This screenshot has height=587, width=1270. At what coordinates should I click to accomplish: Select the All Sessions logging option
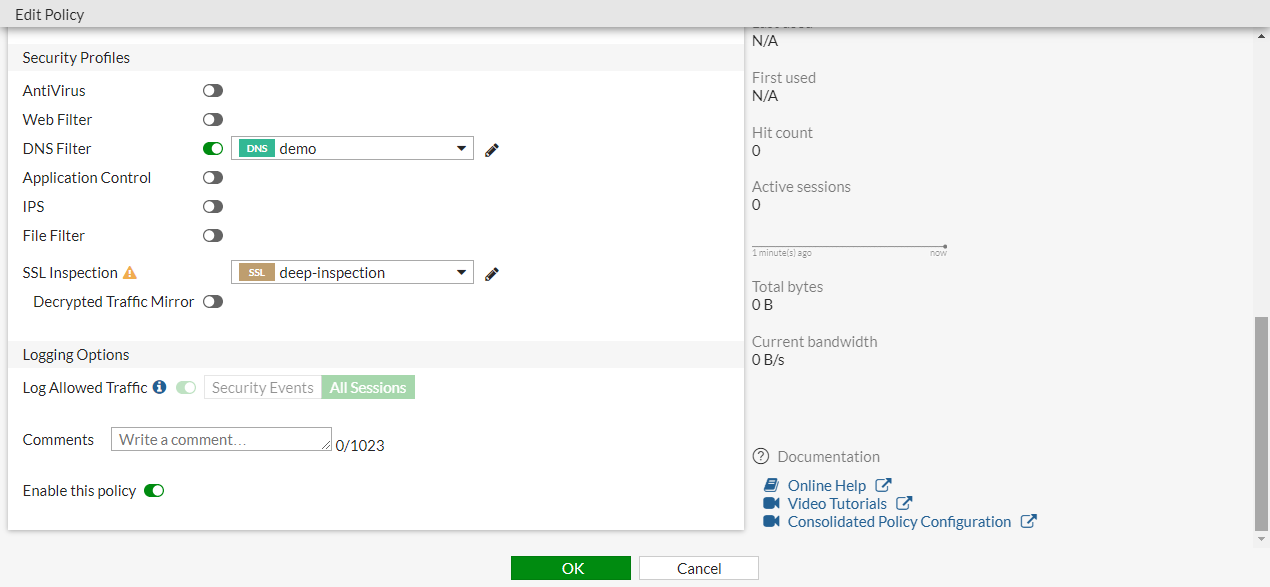click(368, 387)
